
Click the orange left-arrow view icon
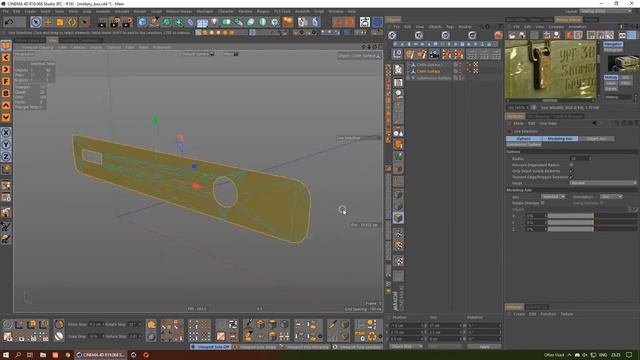[x=6, y=58]
